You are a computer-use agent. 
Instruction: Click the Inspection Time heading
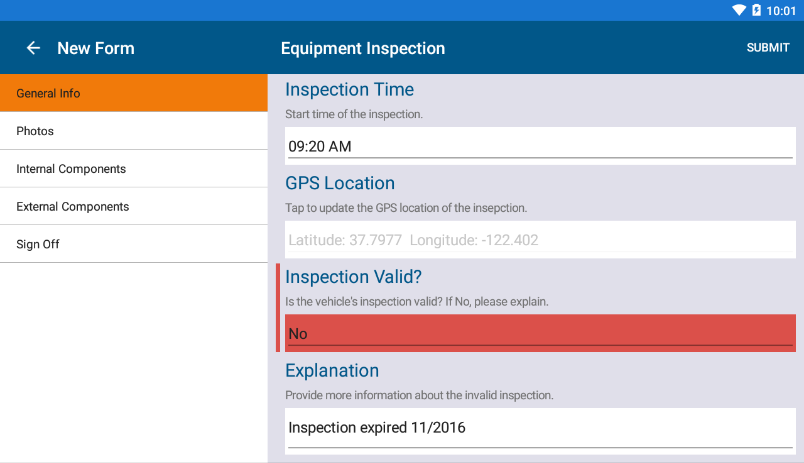click(x=349, y=90)
